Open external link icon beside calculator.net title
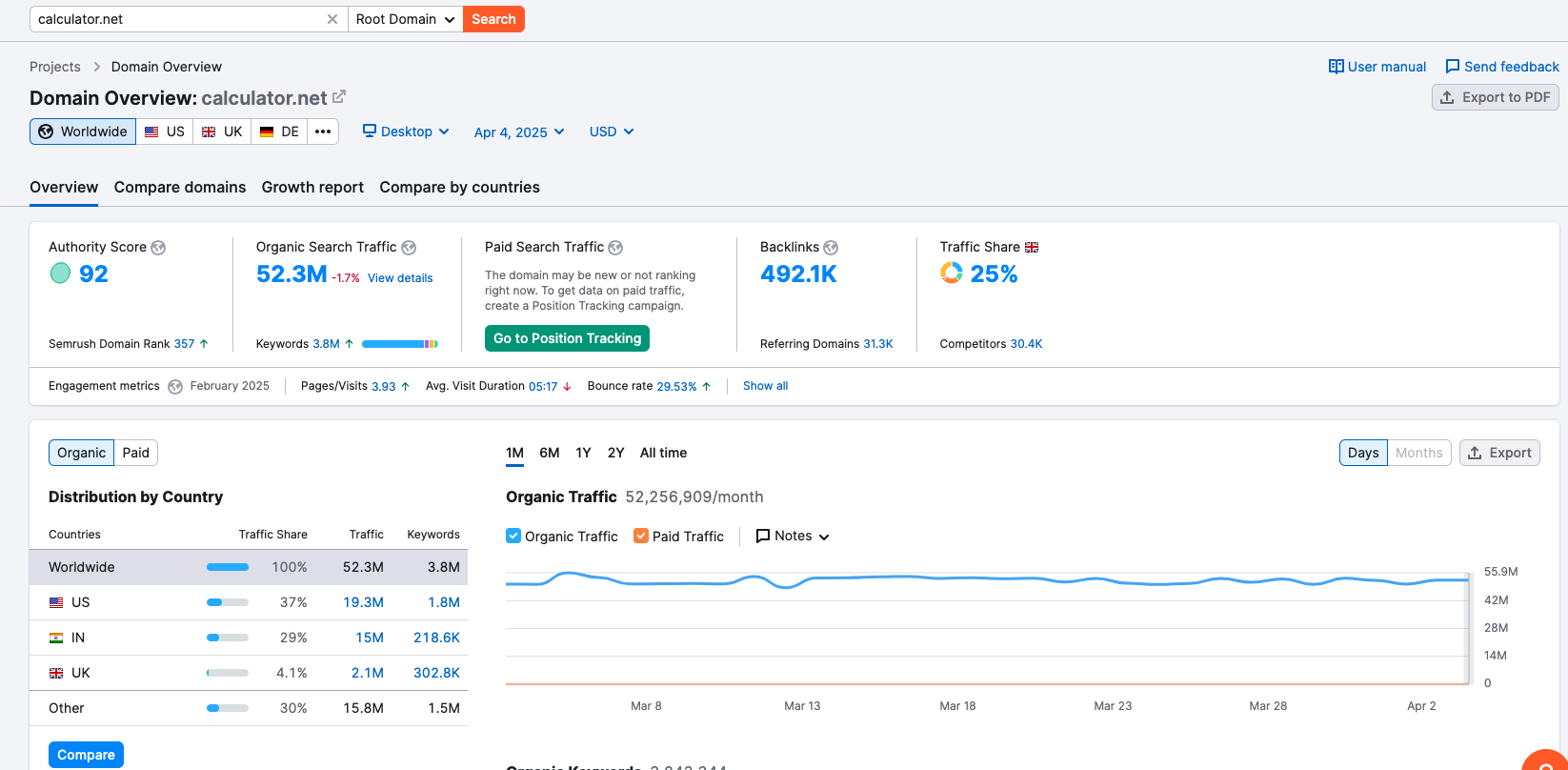The image size is (1568, 770). pos(339,97)
